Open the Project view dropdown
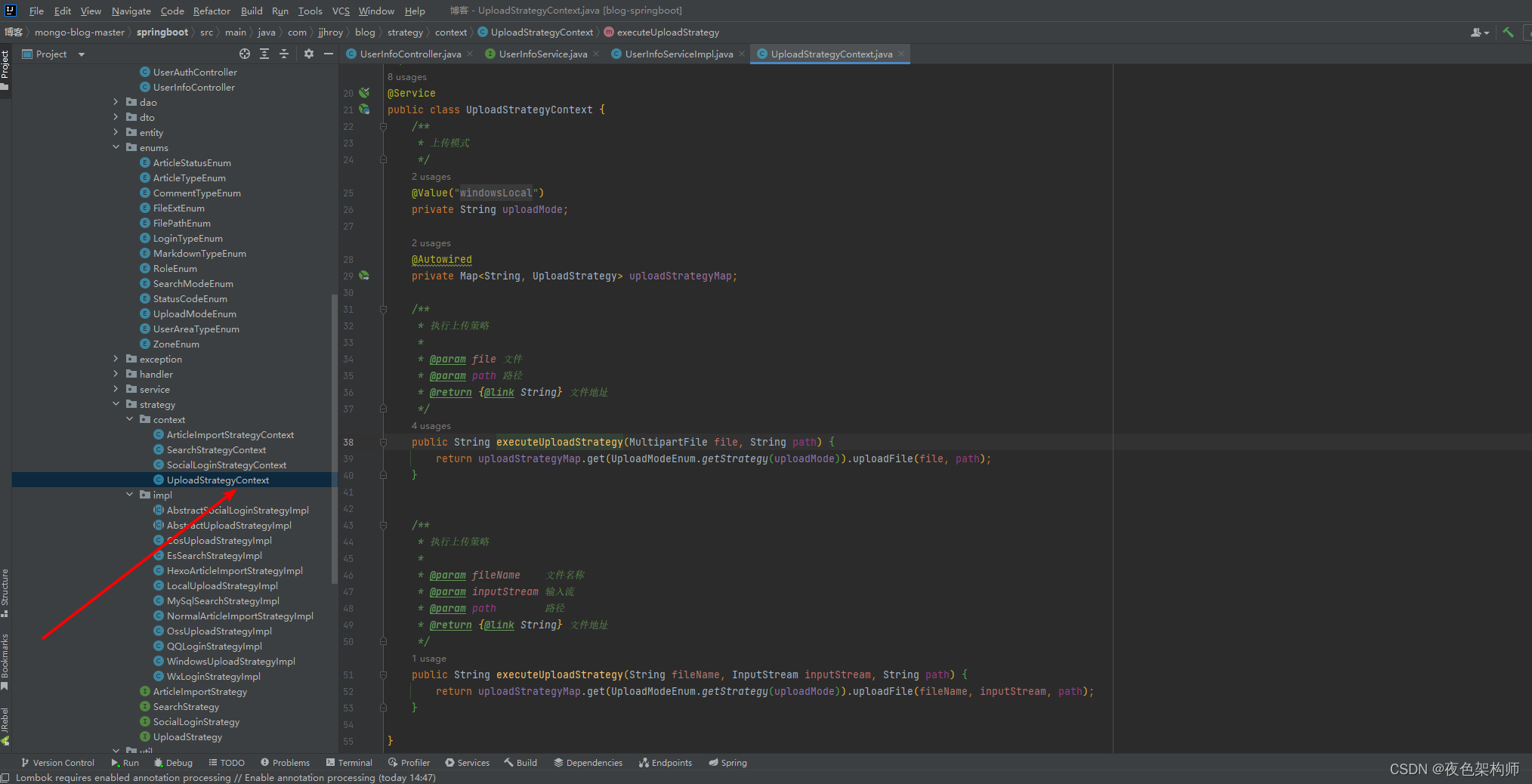Viewport: 1532px width, 784px height. coord(82,54)
